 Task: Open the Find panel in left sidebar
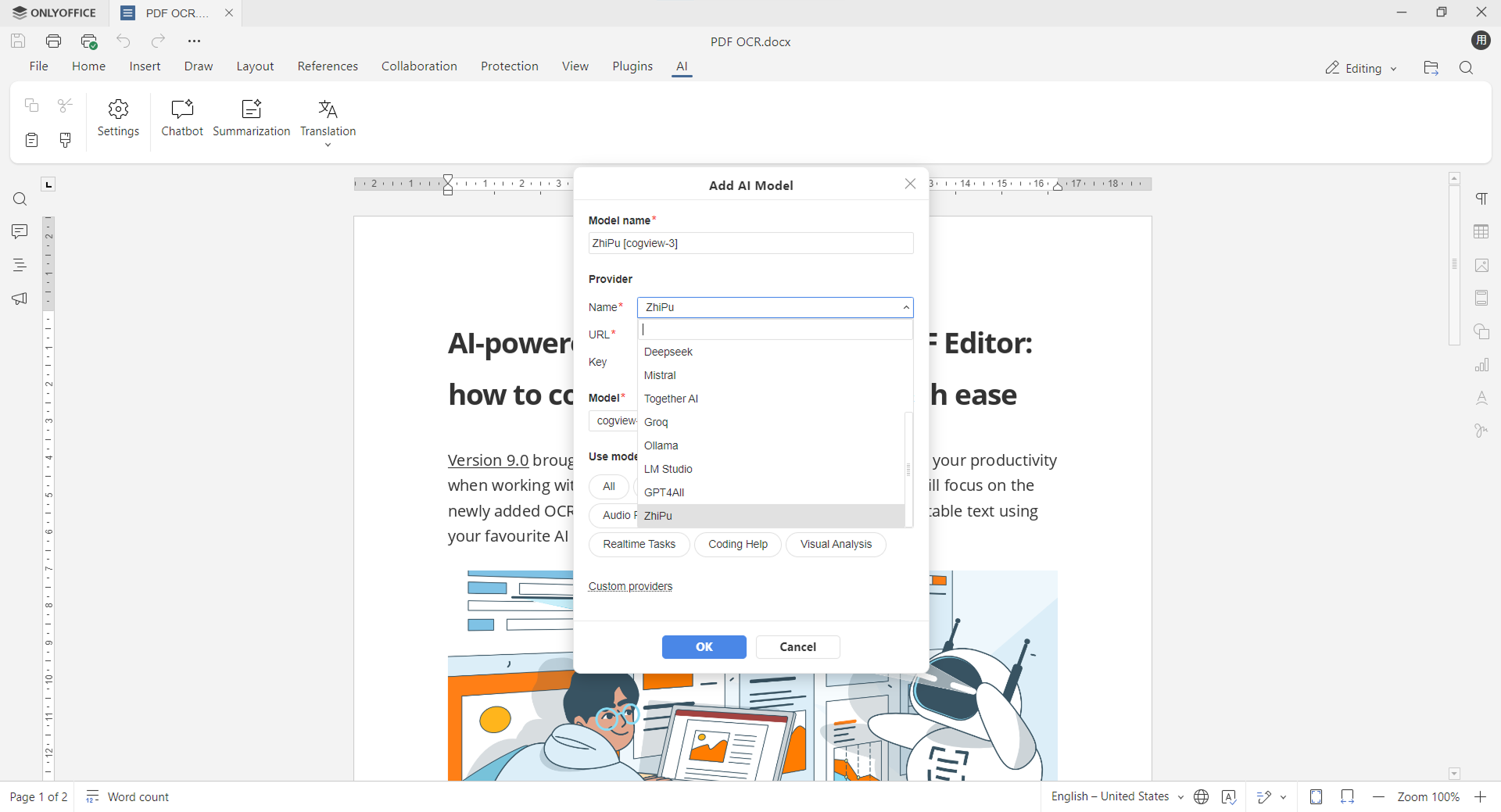20,199
